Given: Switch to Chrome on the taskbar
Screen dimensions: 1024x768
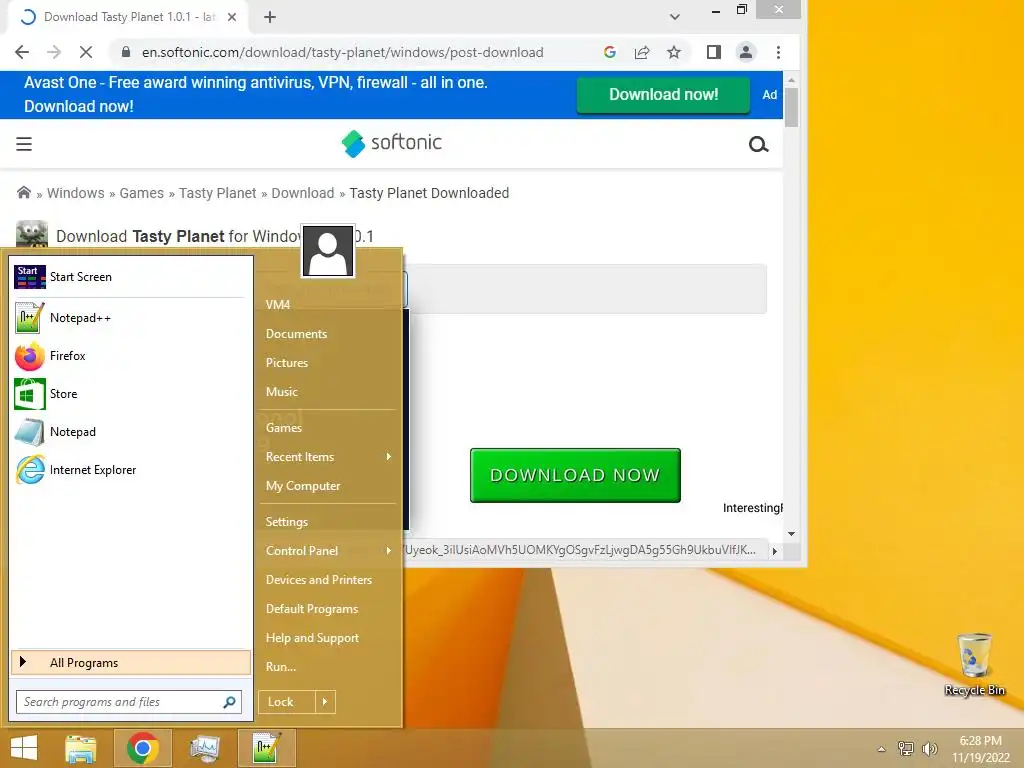Looking at the screenshot, I should tap(142, 748).
